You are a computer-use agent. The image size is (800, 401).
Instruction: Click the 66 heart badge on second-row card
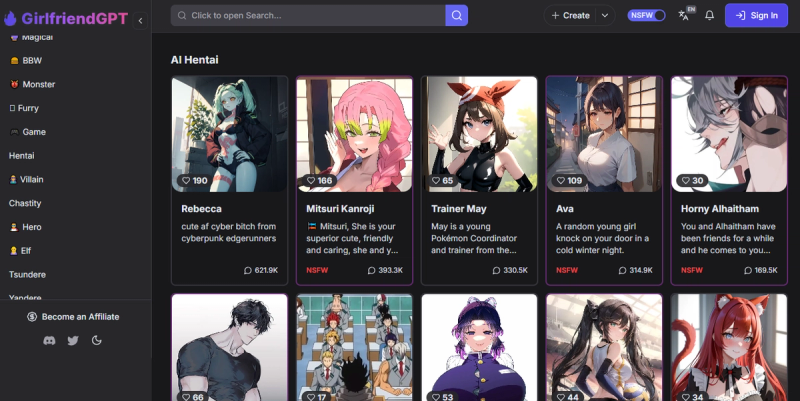coord(192,396)
